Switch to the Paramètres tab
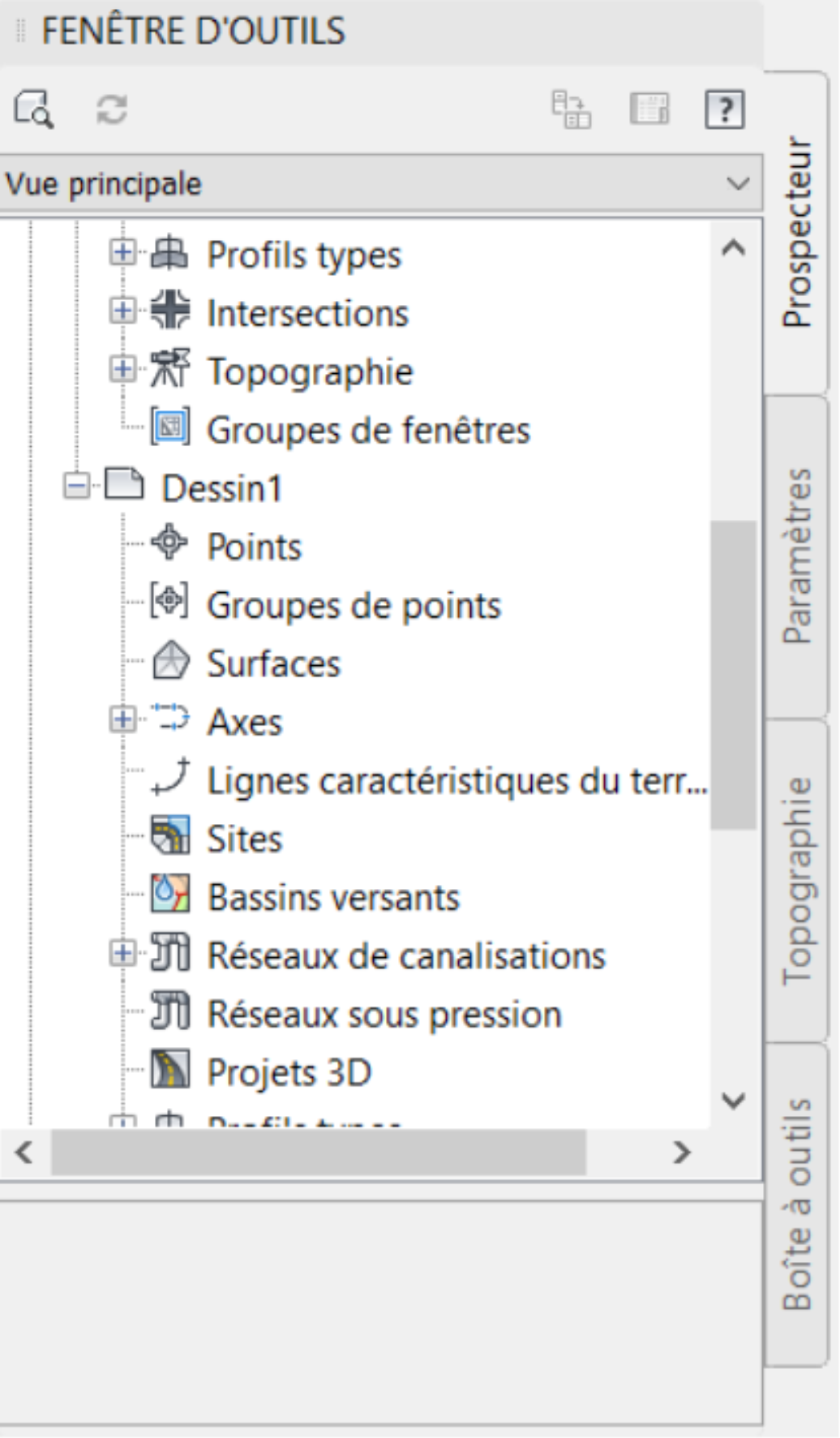The image size is (840, 1438). tap(796, 556)
